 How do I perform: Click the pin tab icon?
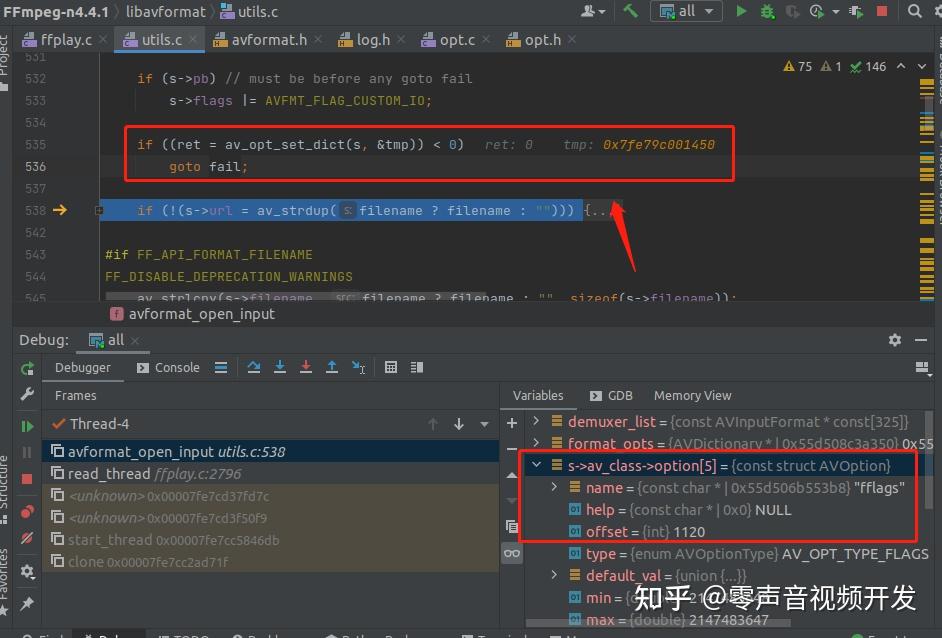coord(27,603)
